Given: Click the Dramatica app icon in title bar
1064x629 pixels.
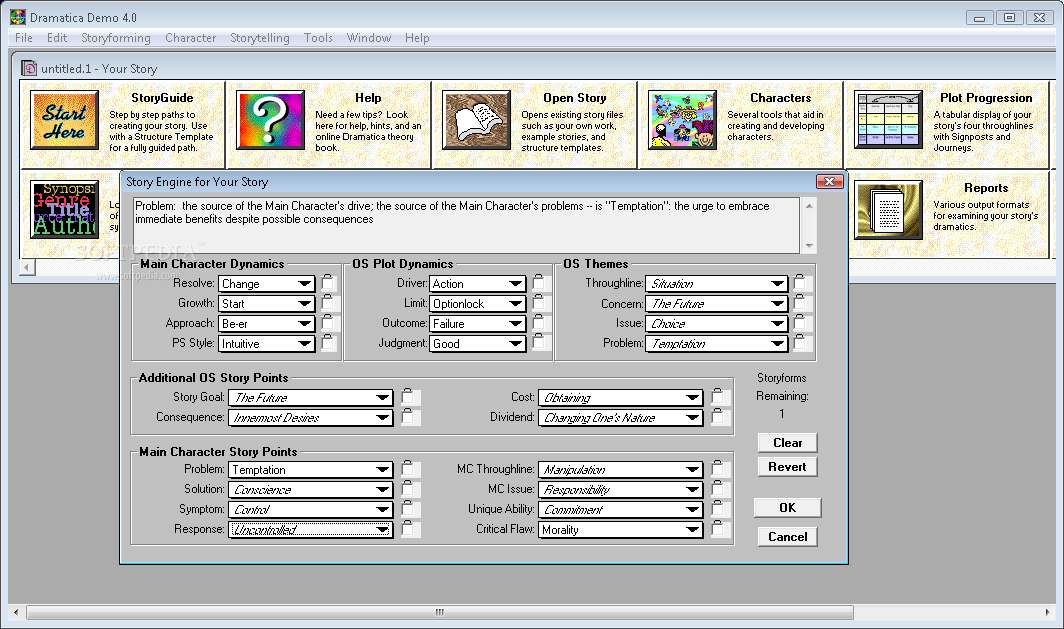Looking at the screenshot, I should [x=18, y=17].
